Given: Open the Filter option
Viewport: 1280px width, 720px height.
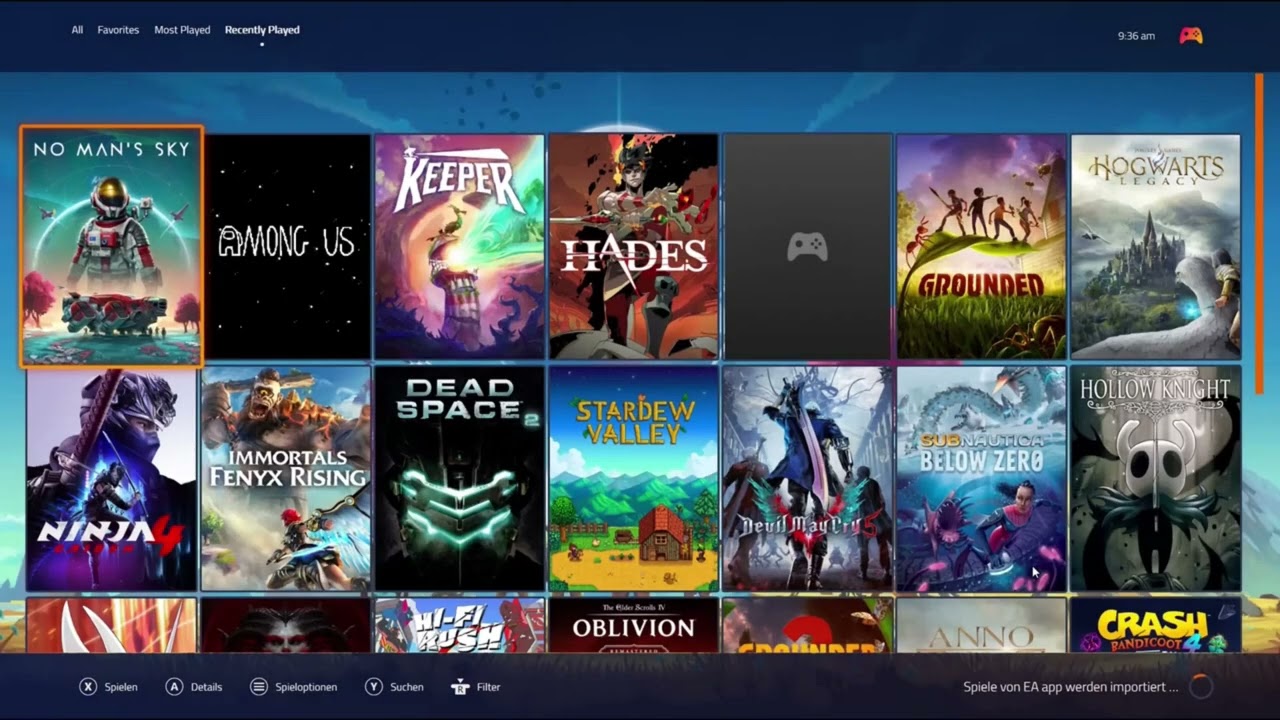Looking at the screenshot, I should 488,687.
